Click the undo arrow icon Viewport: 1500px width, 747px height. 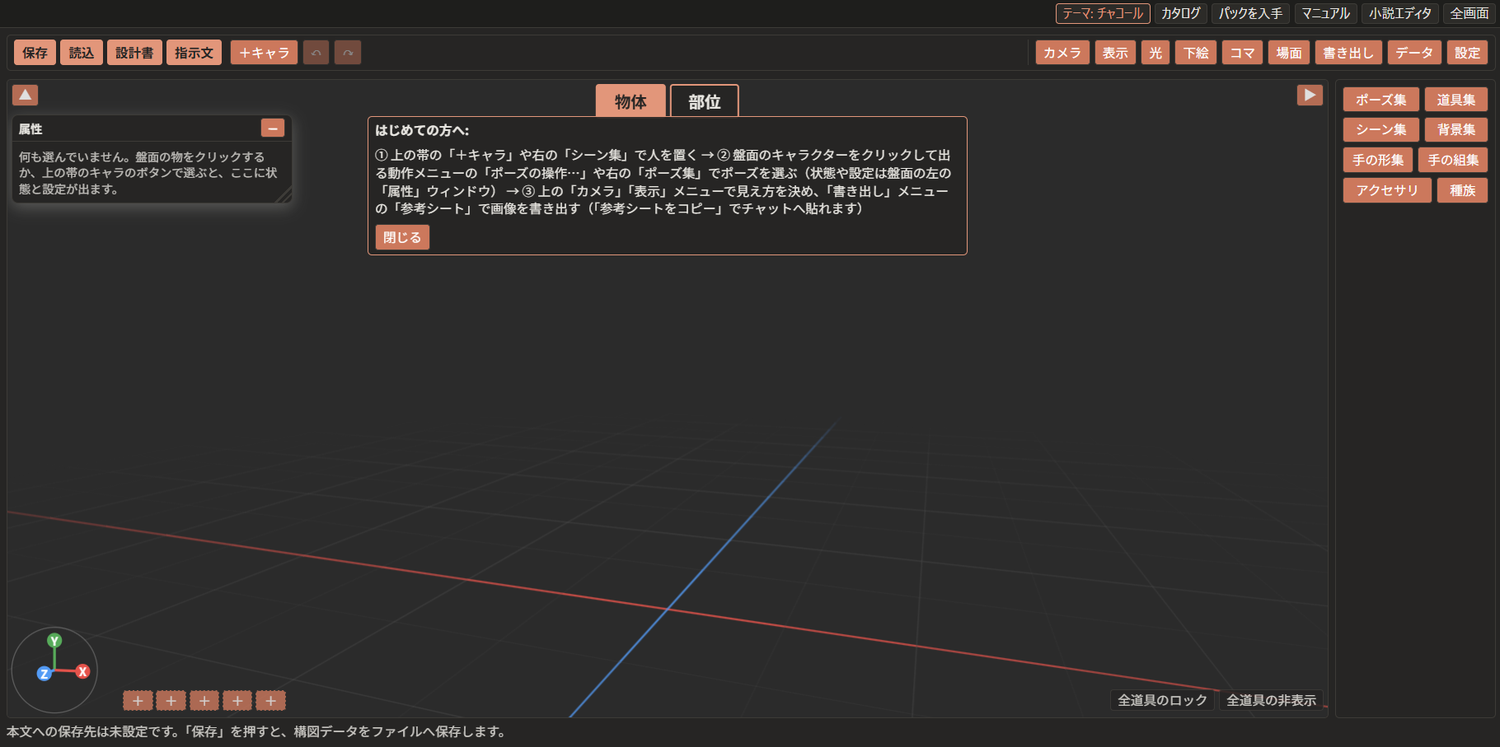pyautogui.click(x=316, y=52)
